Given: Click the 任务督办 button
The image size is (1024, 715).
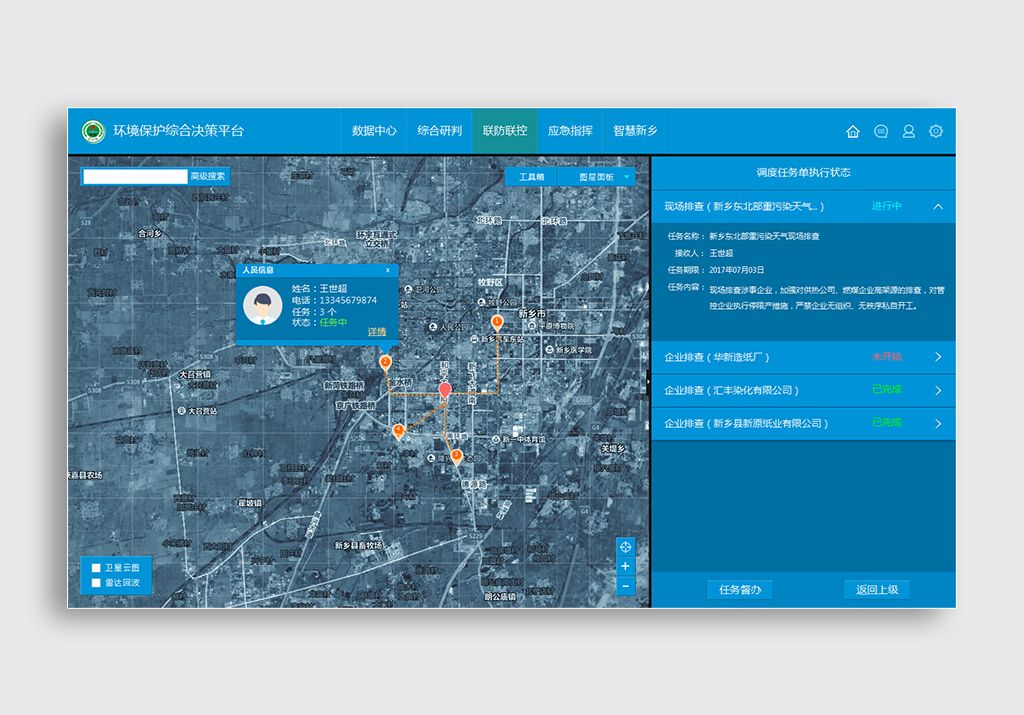Looking at the screenshot, I should tap(740, 590).
